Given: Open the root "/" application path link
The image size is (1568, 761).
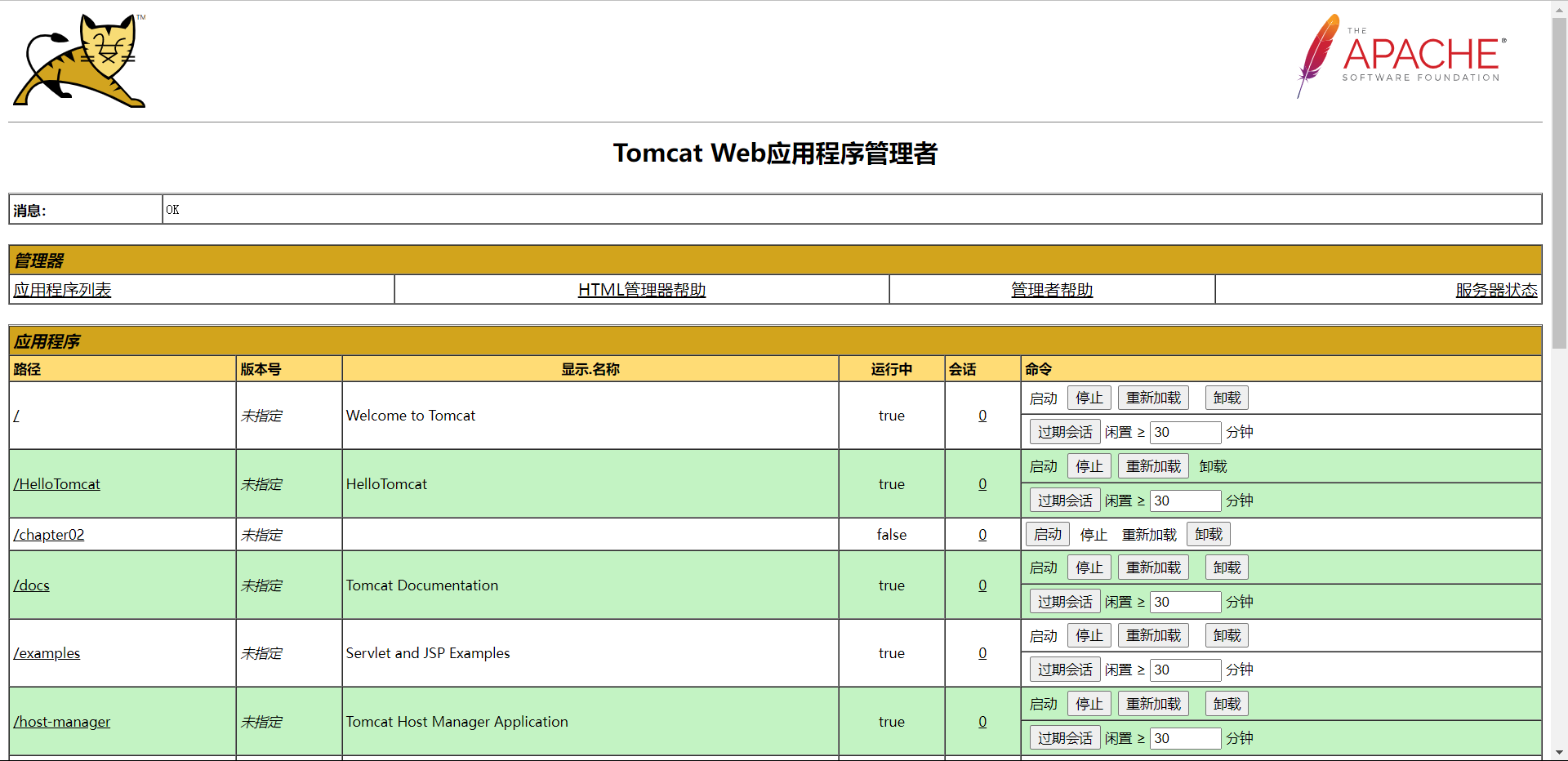Looking at the screenshot, I should tap(16, 416).
